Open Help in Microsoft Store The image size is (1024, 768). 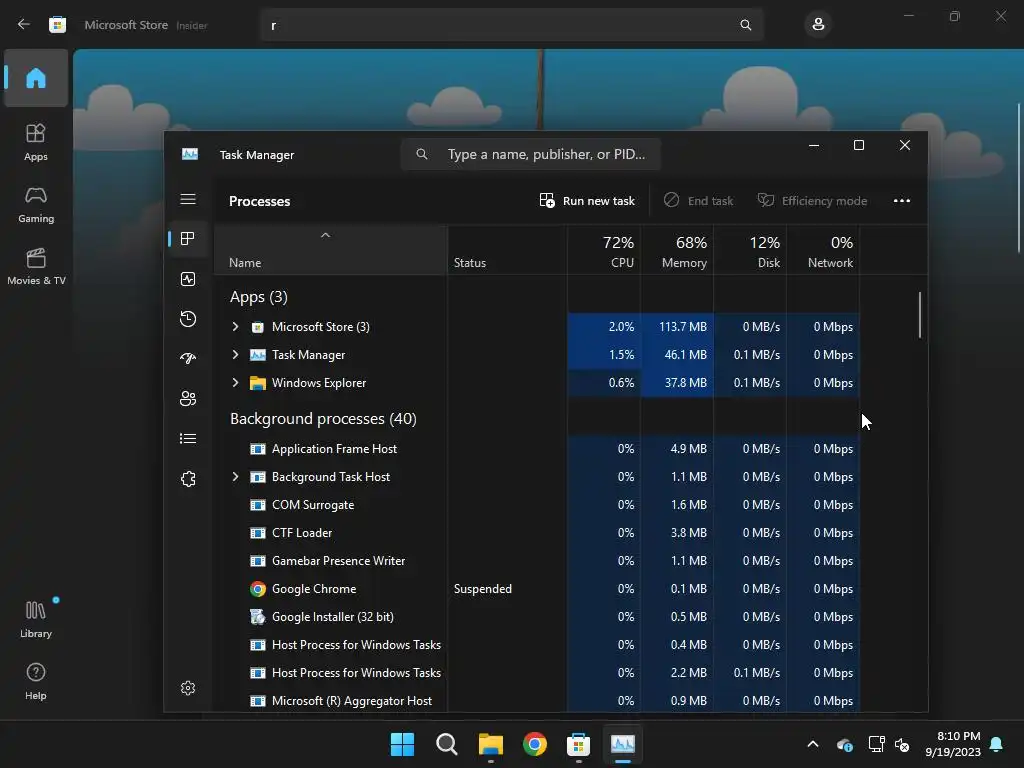pos(36,681)
